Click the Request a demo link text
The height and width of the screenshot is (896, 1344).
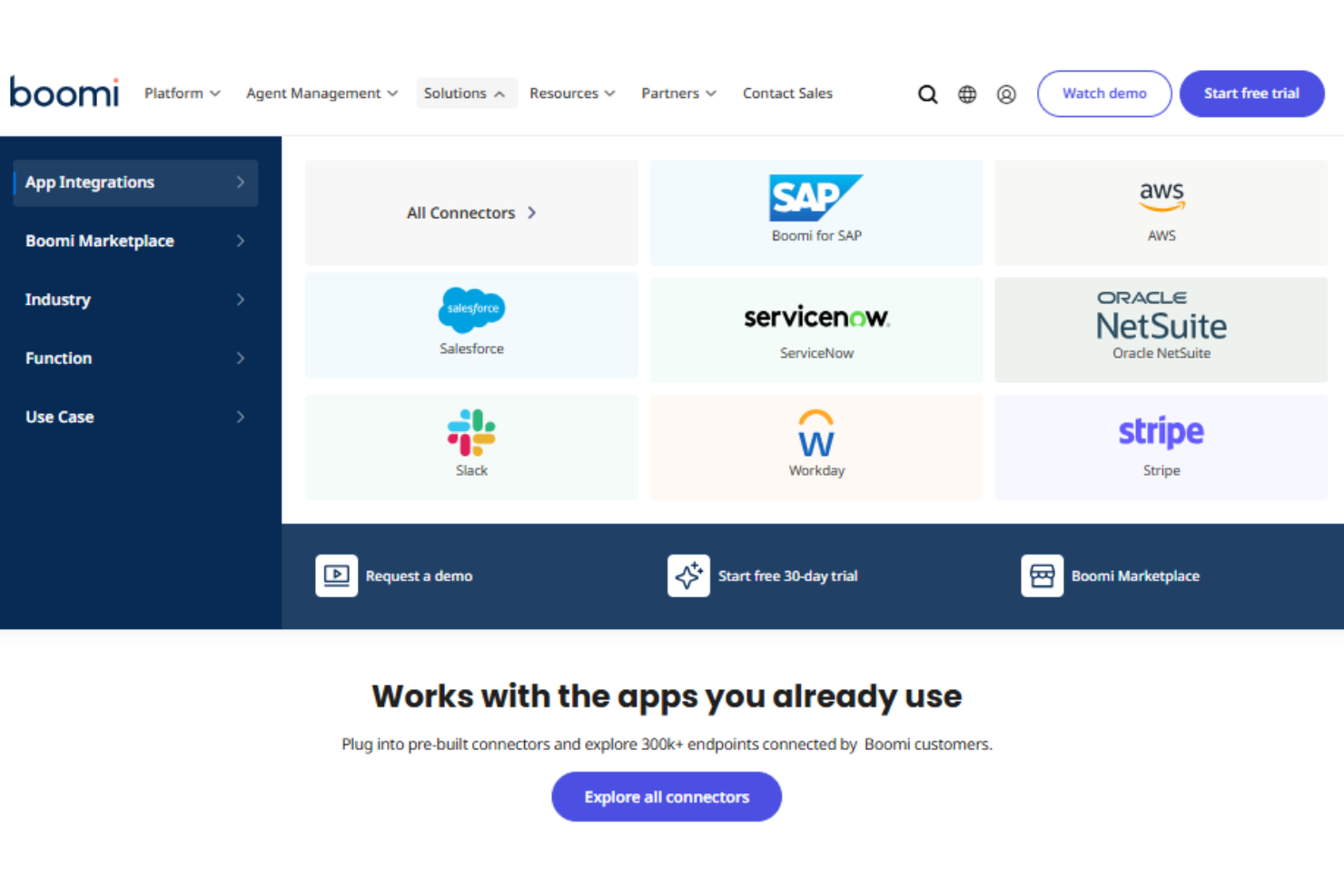(419, 576)
